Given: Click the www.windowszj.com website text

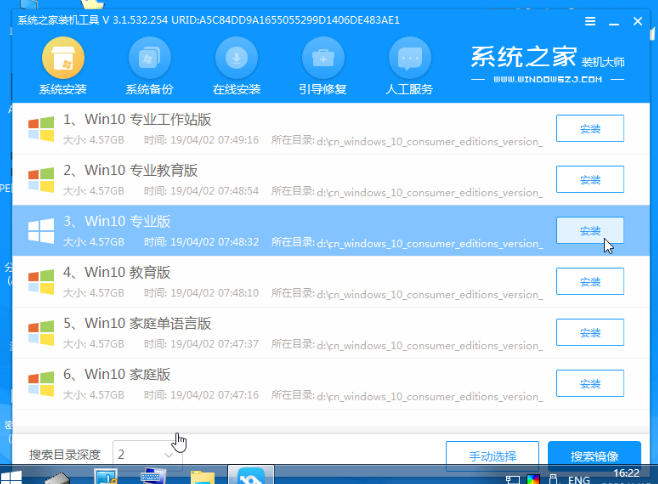Looking at the screenshot, I should [x=548, y=79].
